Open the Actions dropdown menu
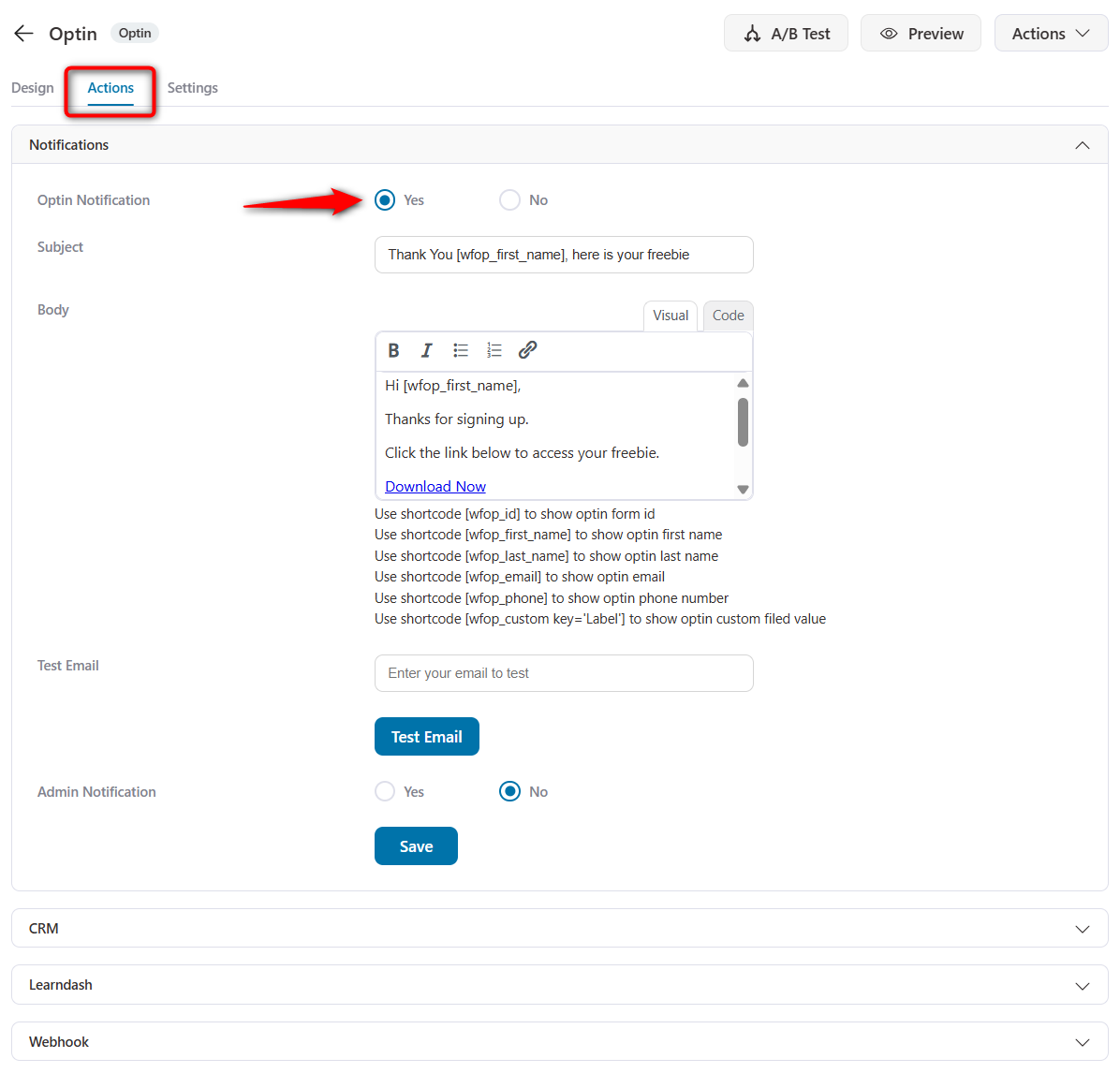This screenshot has width=1120, height=1073. click(x=1051, y=34)
